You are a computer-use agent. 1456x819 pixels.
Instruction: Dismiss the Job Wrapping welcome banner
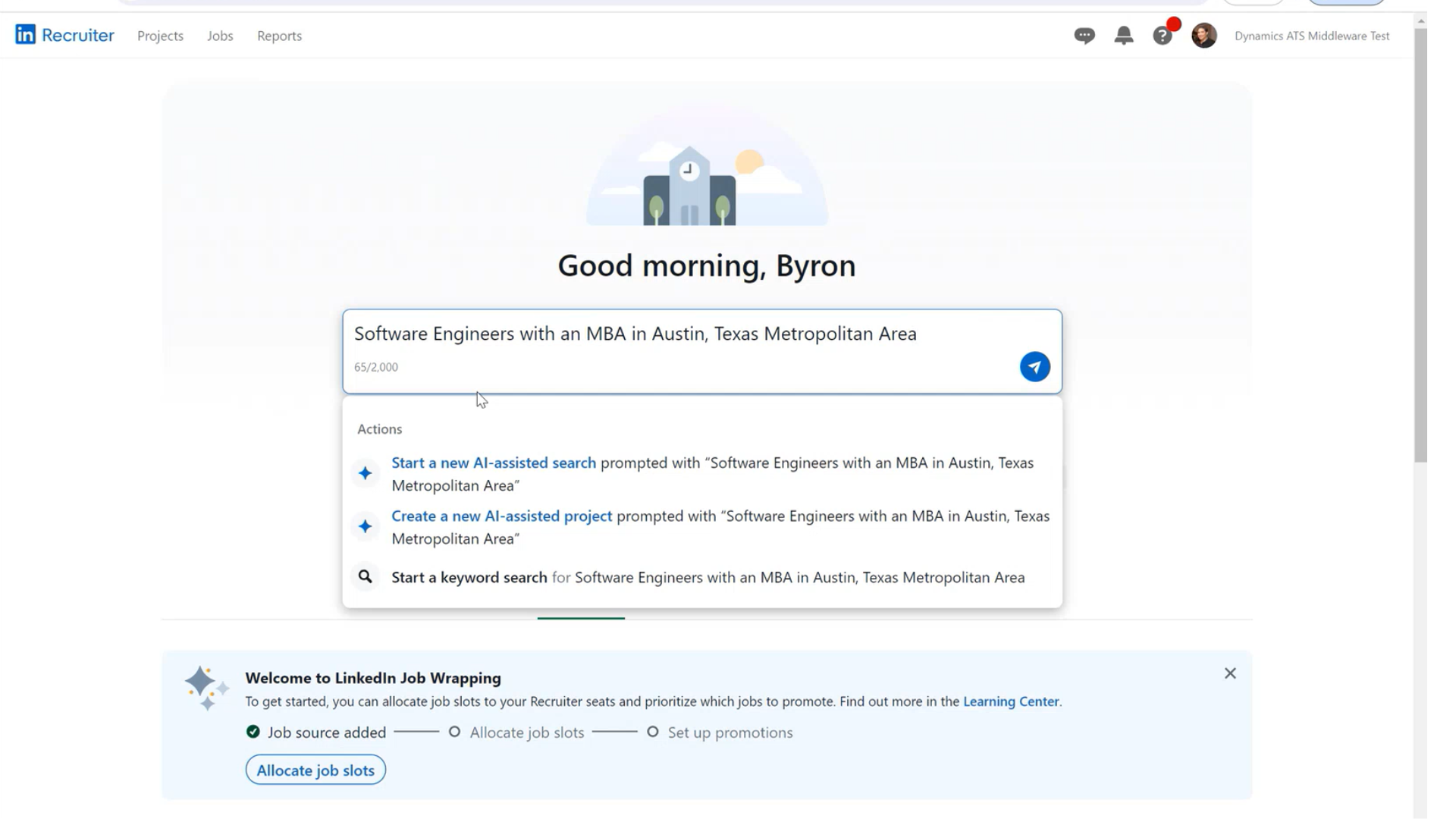click(1230, 673)
